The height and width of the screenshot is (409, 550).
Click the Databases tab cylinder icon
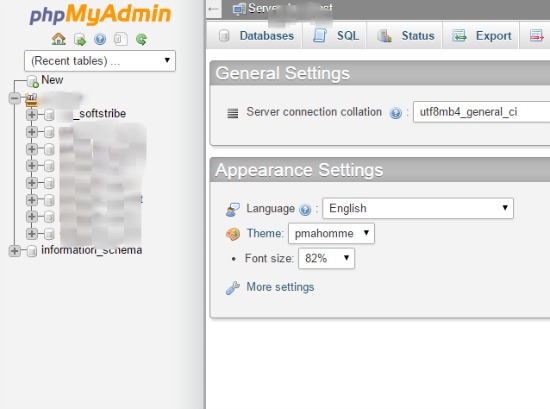pos(224,35)
